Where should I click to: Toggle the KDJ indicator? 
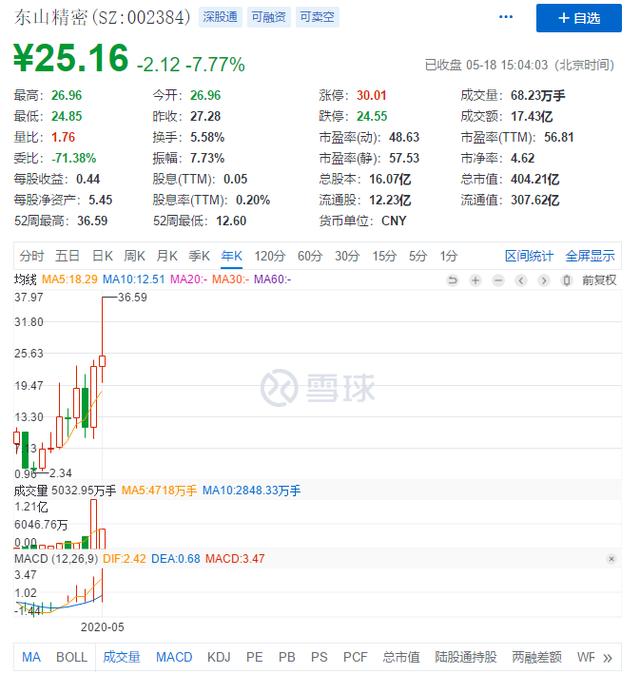point(219,658)
